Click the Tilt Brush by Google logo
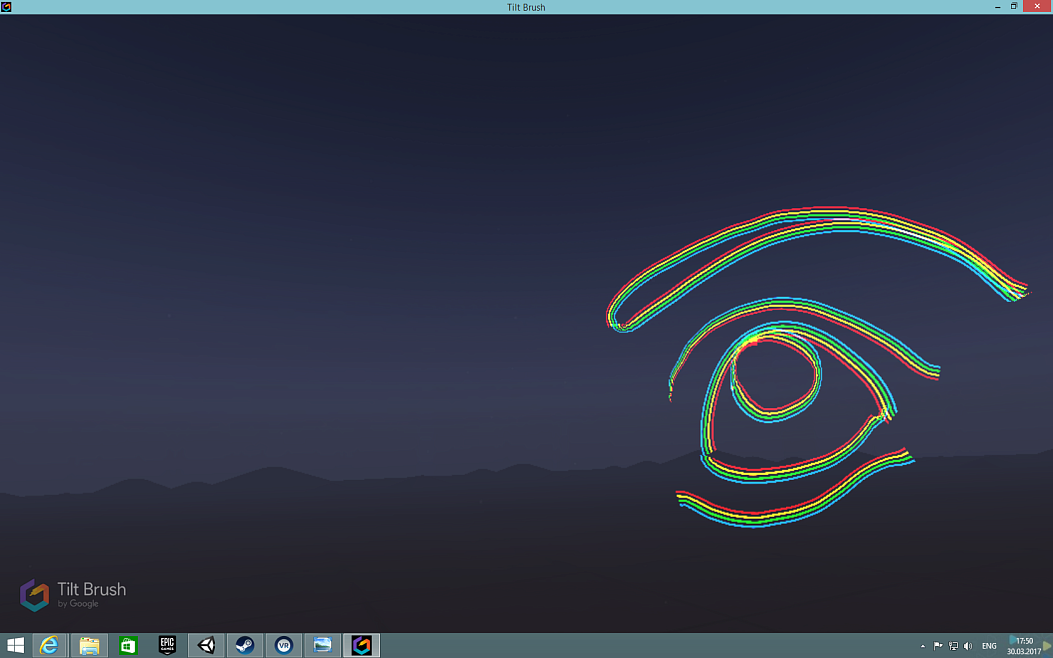Image resolution: width=1053 pixels, height=658 pixels. pyautogui.click(x=73, y=594)
